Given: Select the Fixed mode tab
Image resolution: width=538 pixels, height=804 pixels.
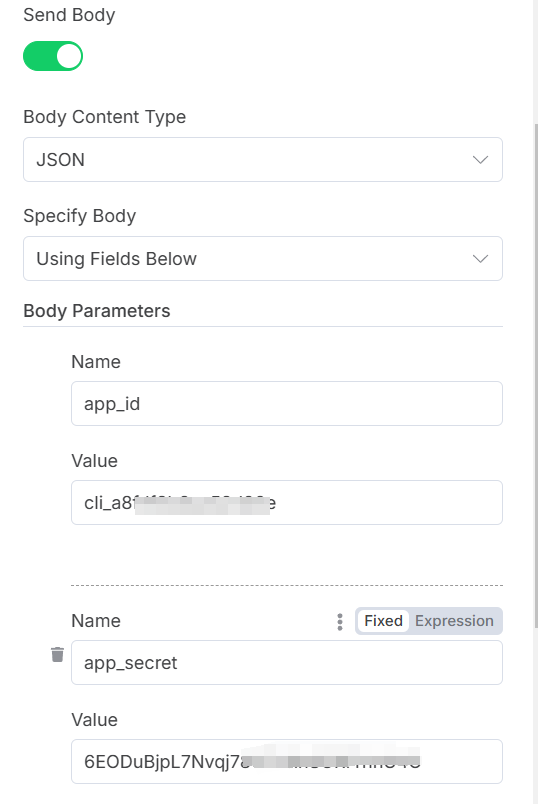Looking at the screenshot, I should pos(383,621).
